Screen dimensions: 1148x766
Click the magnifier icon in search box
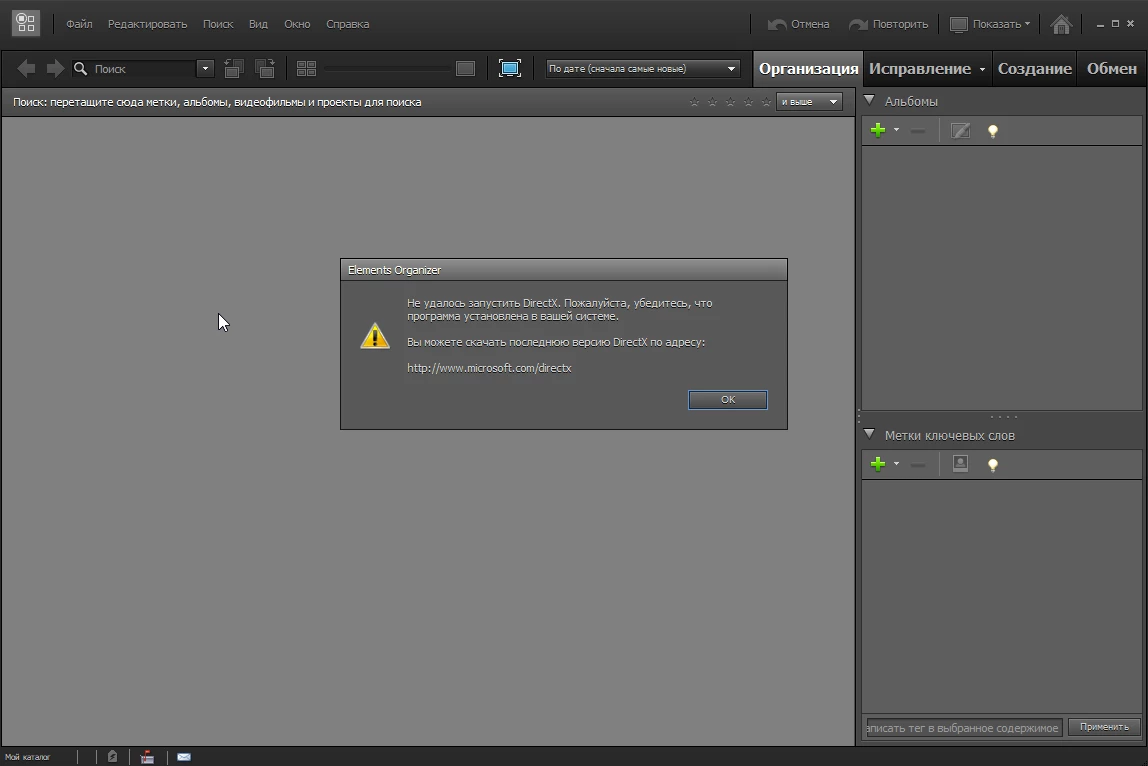81,69
